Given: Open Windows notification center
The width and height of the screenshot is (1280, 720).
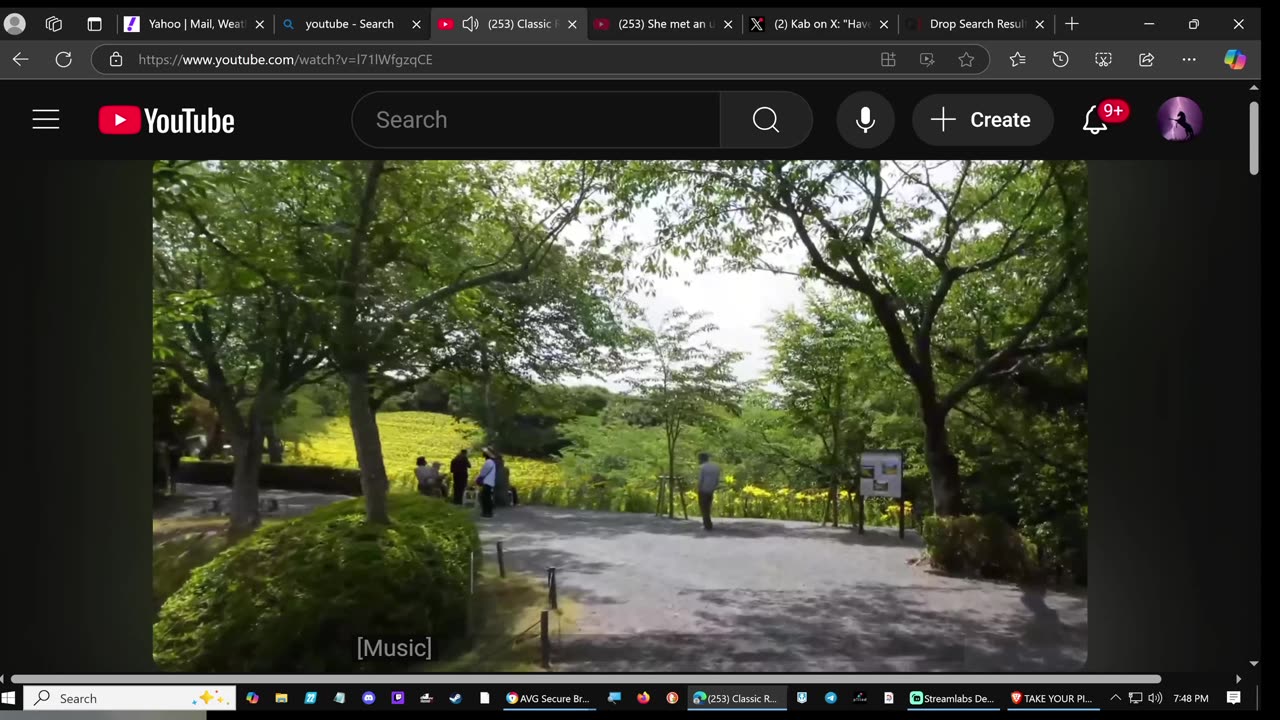Looking at the screenshot, I should [x=1234, y=698].
